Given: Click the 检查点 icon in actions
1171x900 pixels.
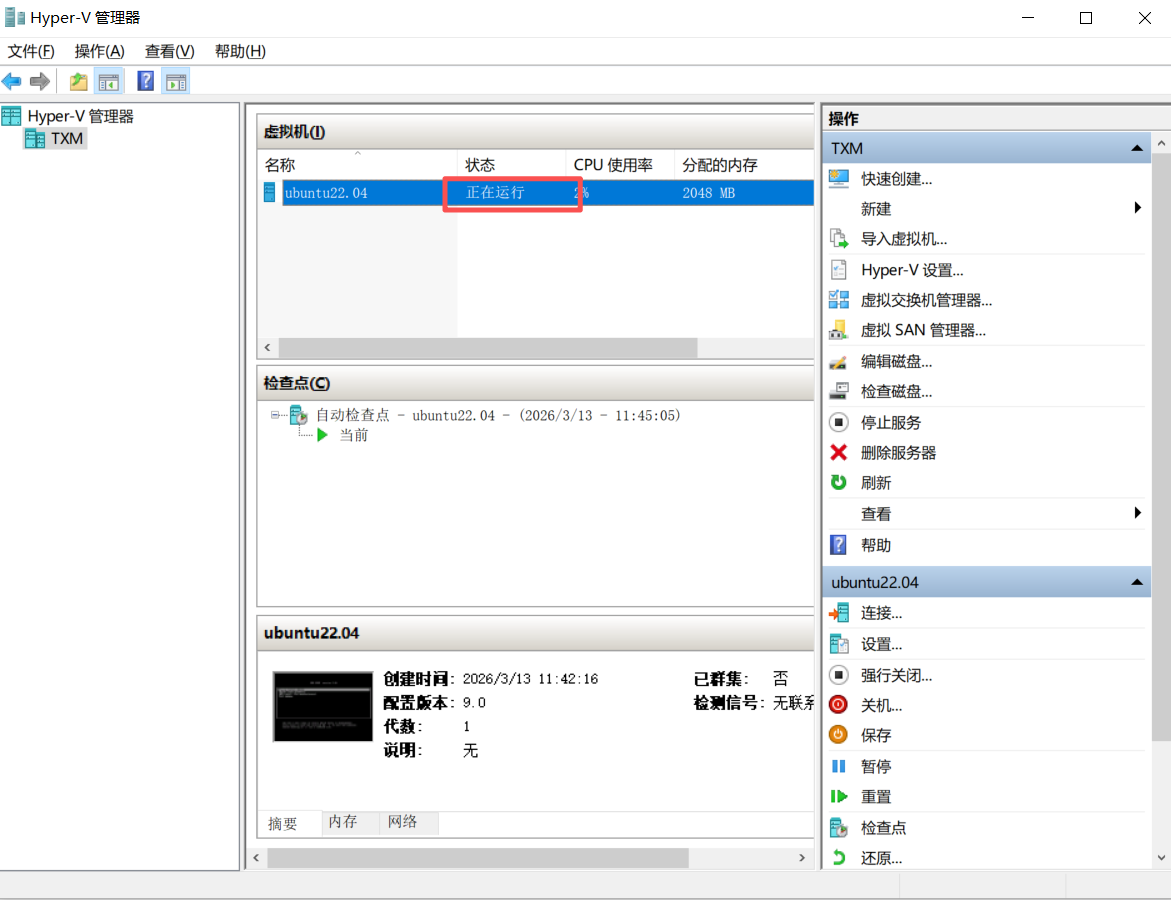Looking at the screenshot, I should (x=839, y=828).
